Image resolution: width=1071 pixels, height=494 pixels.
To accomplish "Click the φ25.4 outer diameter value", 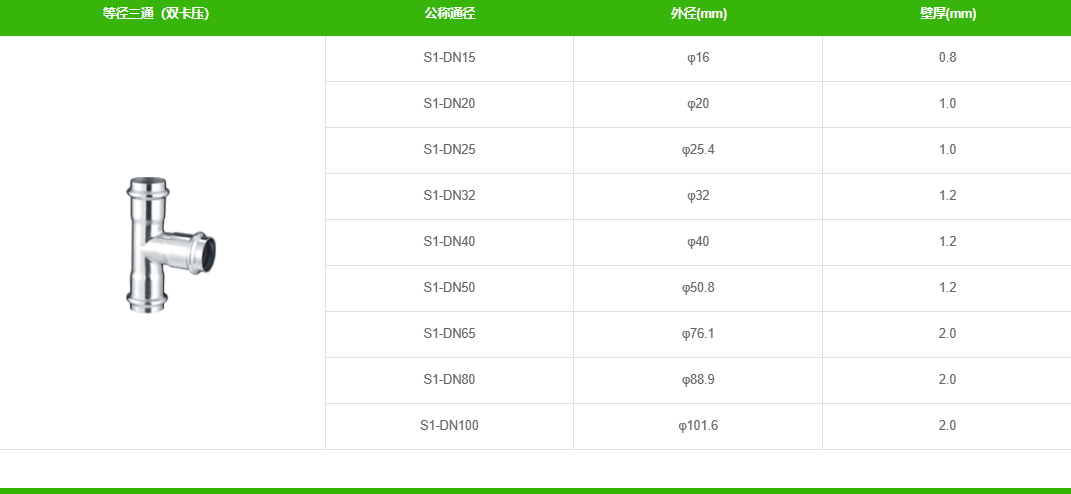I will click(x=698, y=150).
